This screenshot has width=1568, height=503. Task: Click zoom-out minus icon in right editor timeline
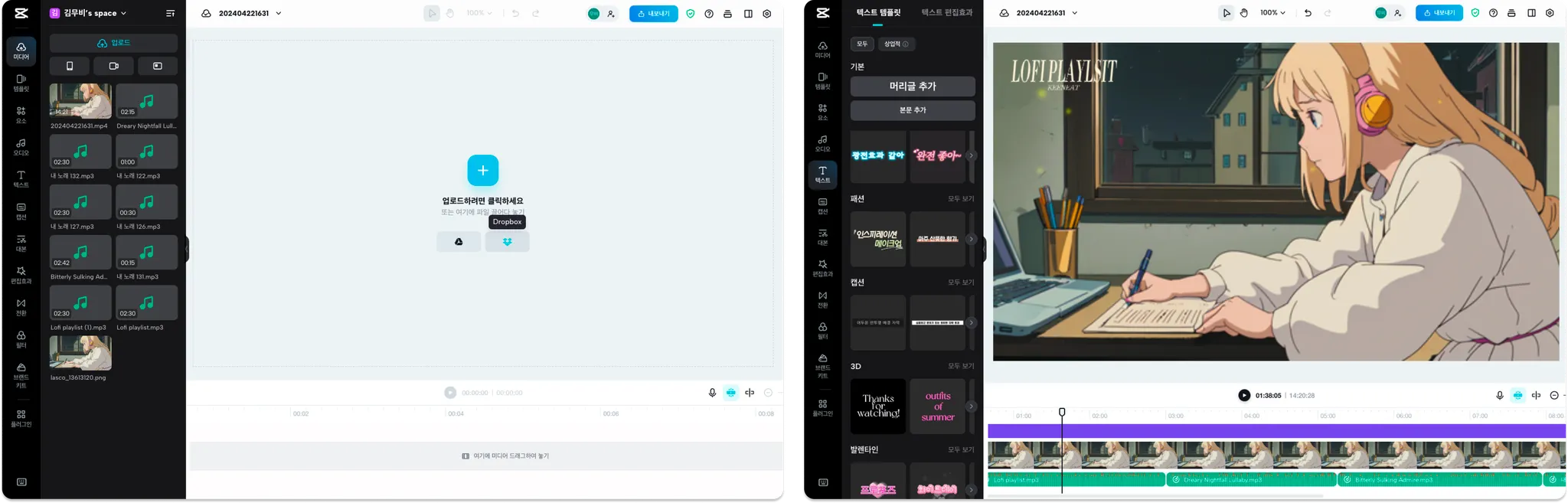click(1554, 395)
